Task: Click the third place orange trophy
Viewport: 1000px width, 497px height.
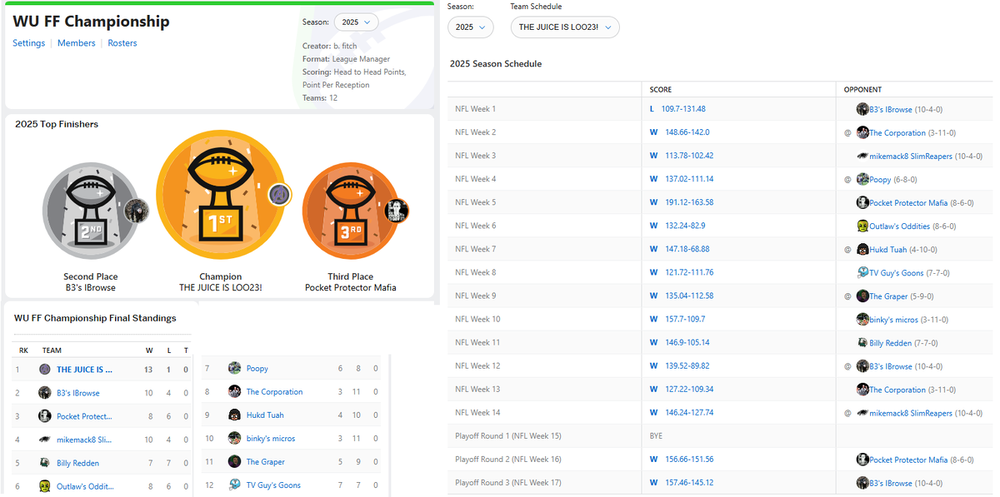Action: coord(349,210)
